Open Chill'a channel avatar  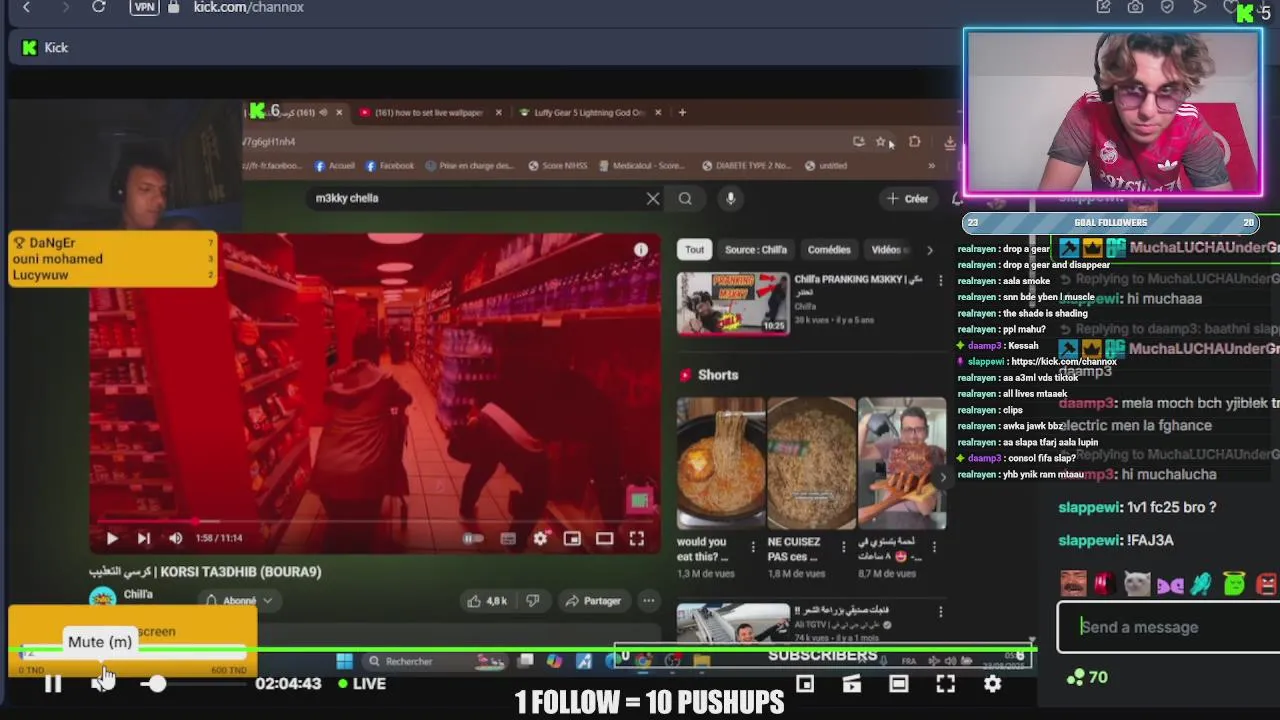102,598
